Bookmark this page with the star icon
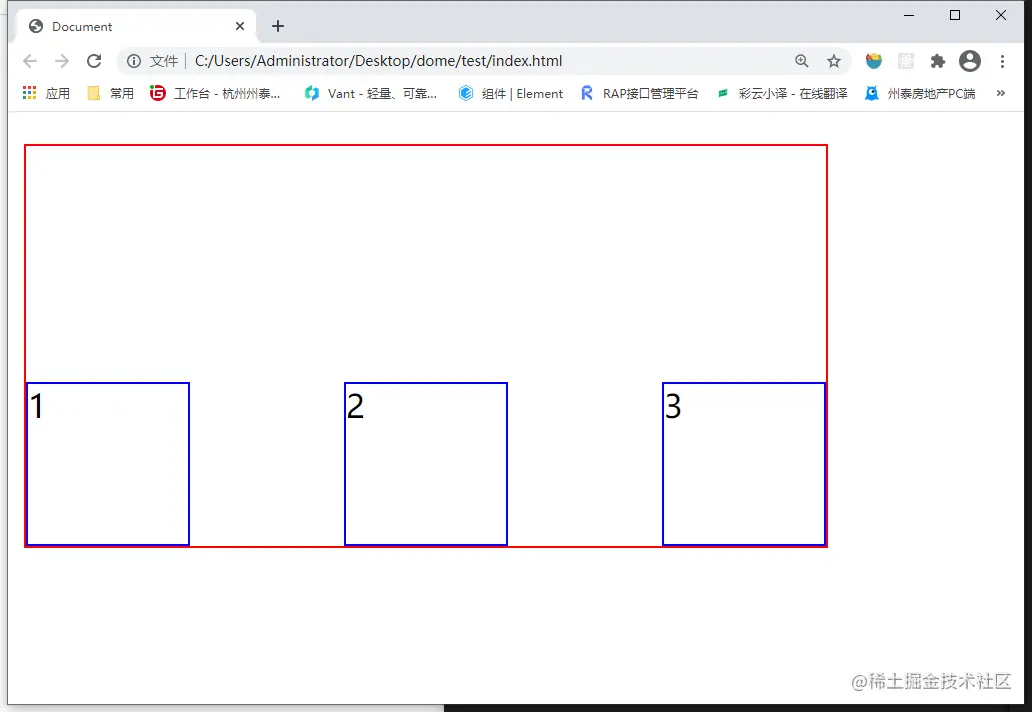The height and width of the screenshot is (712, 1032). (834, 61)
